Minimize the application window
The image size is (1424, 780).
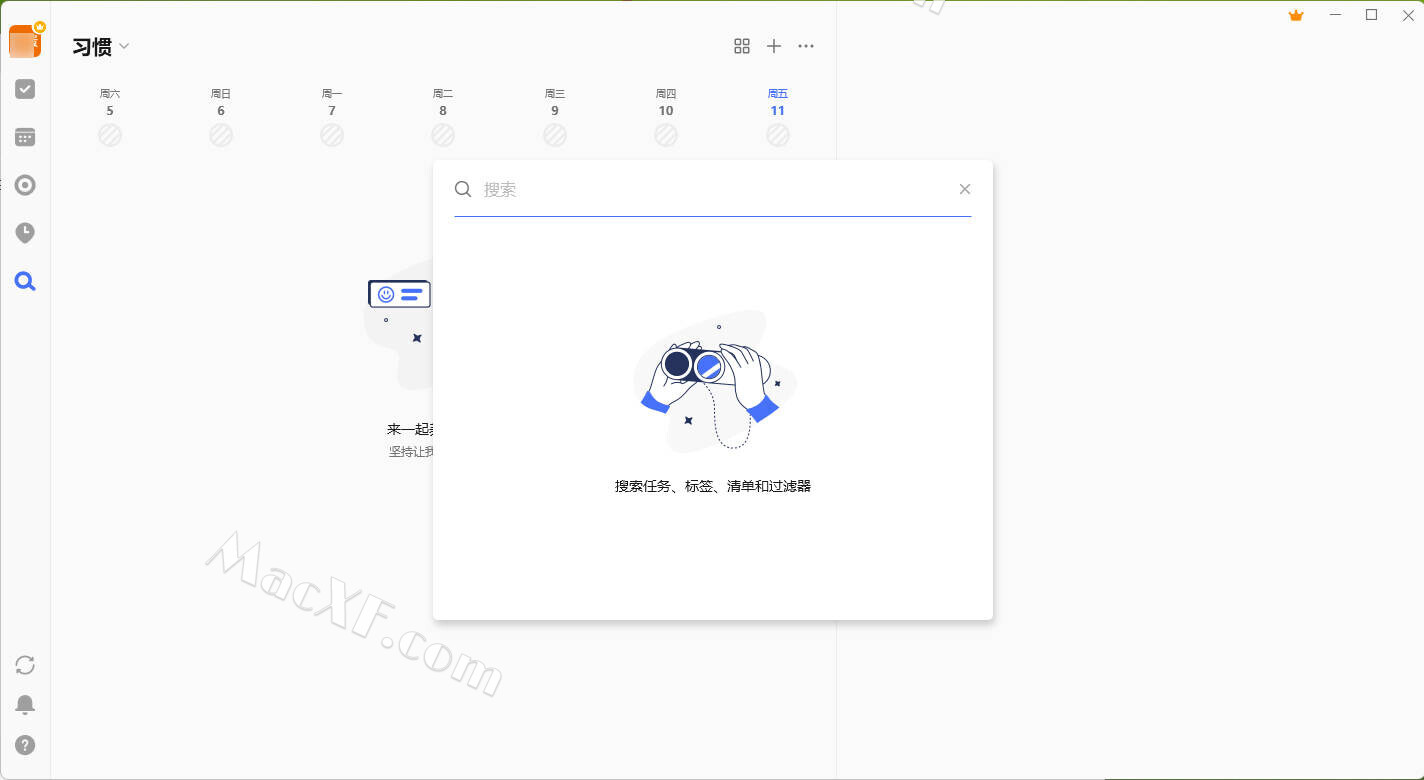[1335, 15]
